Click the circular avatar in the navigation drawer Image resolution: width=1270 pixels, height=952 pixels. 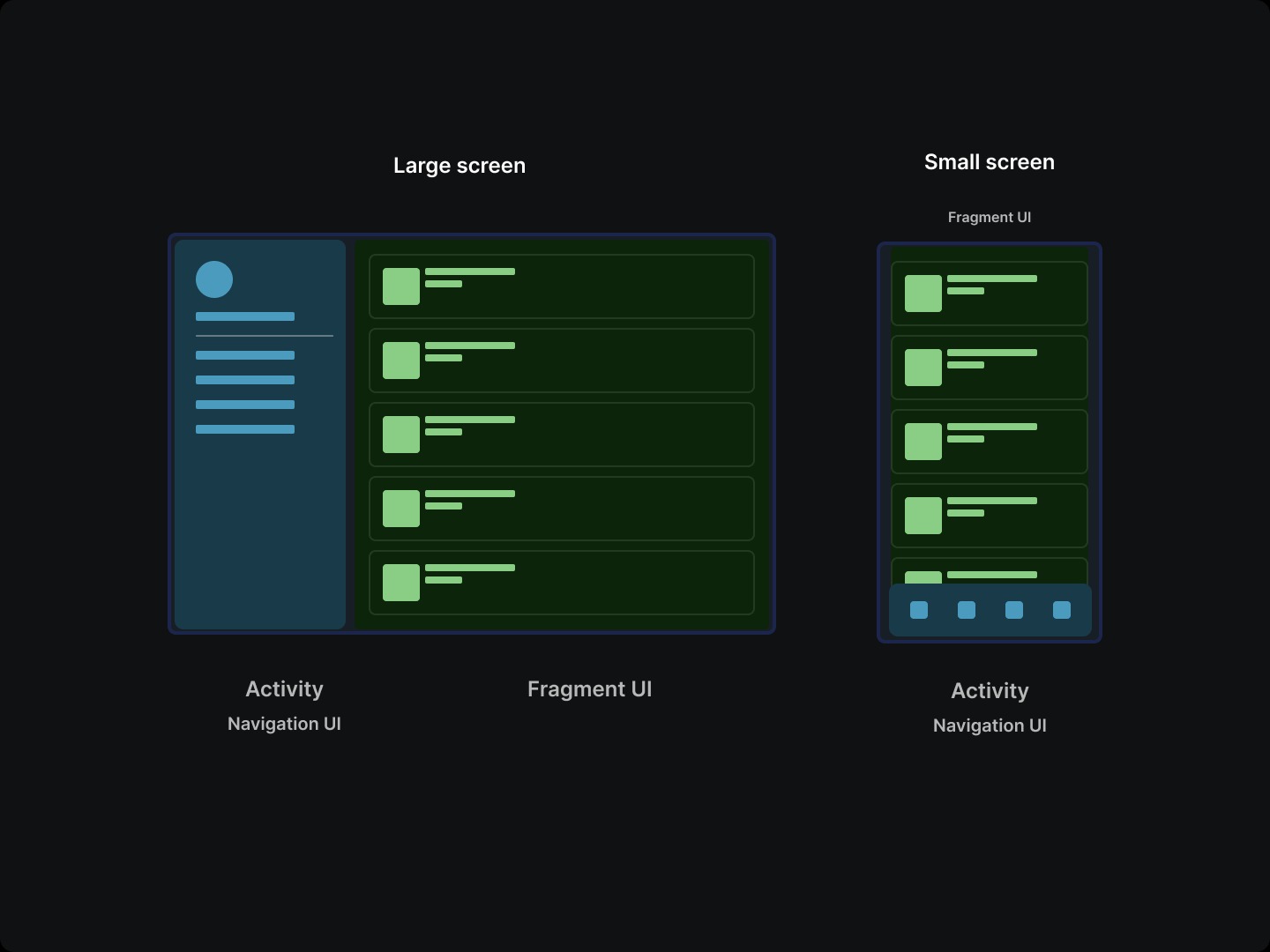pos(214,279)
